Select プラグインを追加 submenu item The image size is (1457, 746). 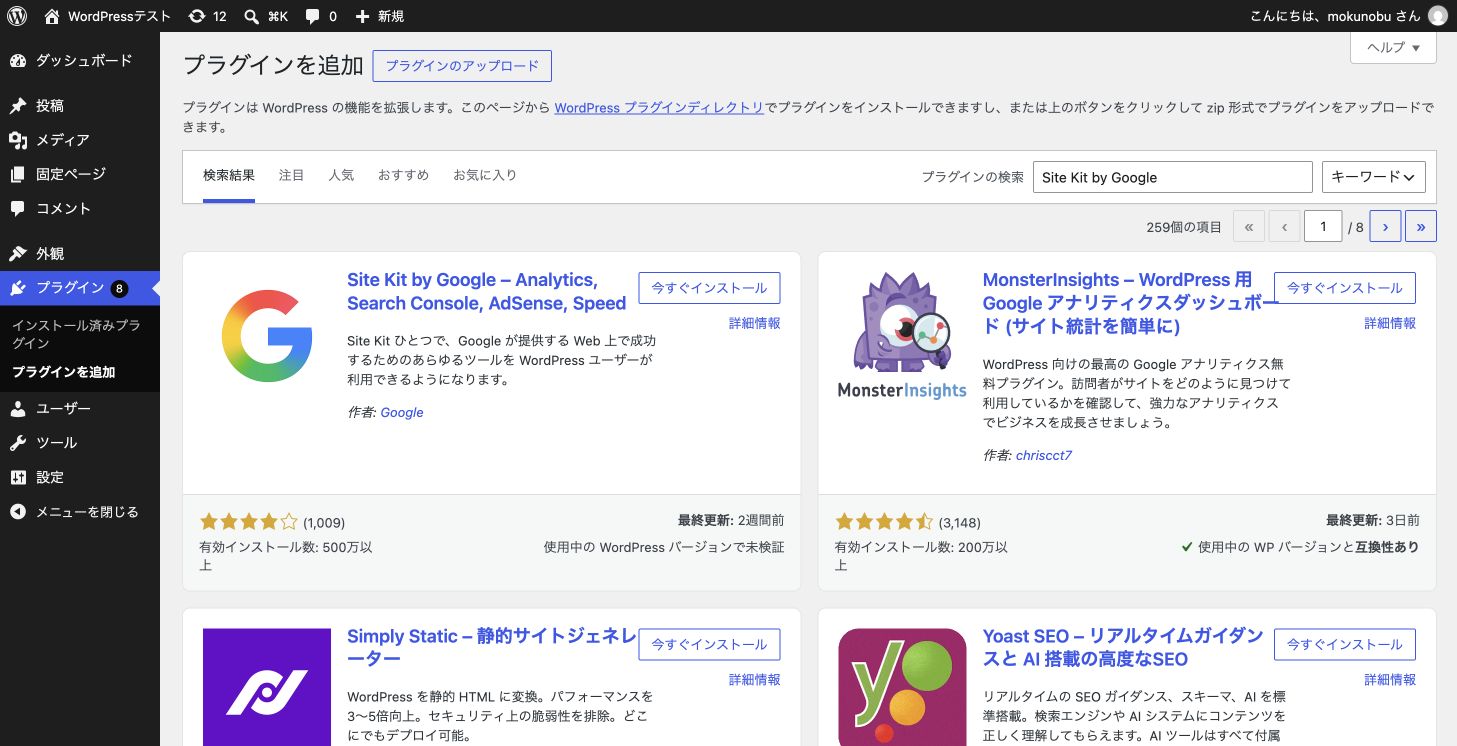(64, 372)
